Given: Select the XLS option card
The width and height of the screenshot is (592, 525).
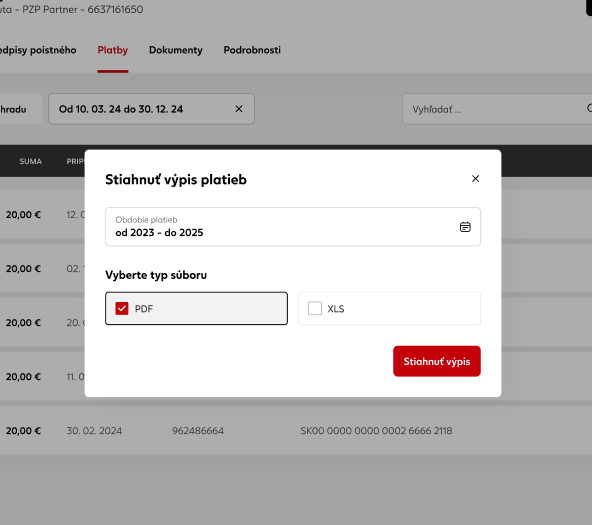Looking at the screenshot, I should (x=389, y=308).
